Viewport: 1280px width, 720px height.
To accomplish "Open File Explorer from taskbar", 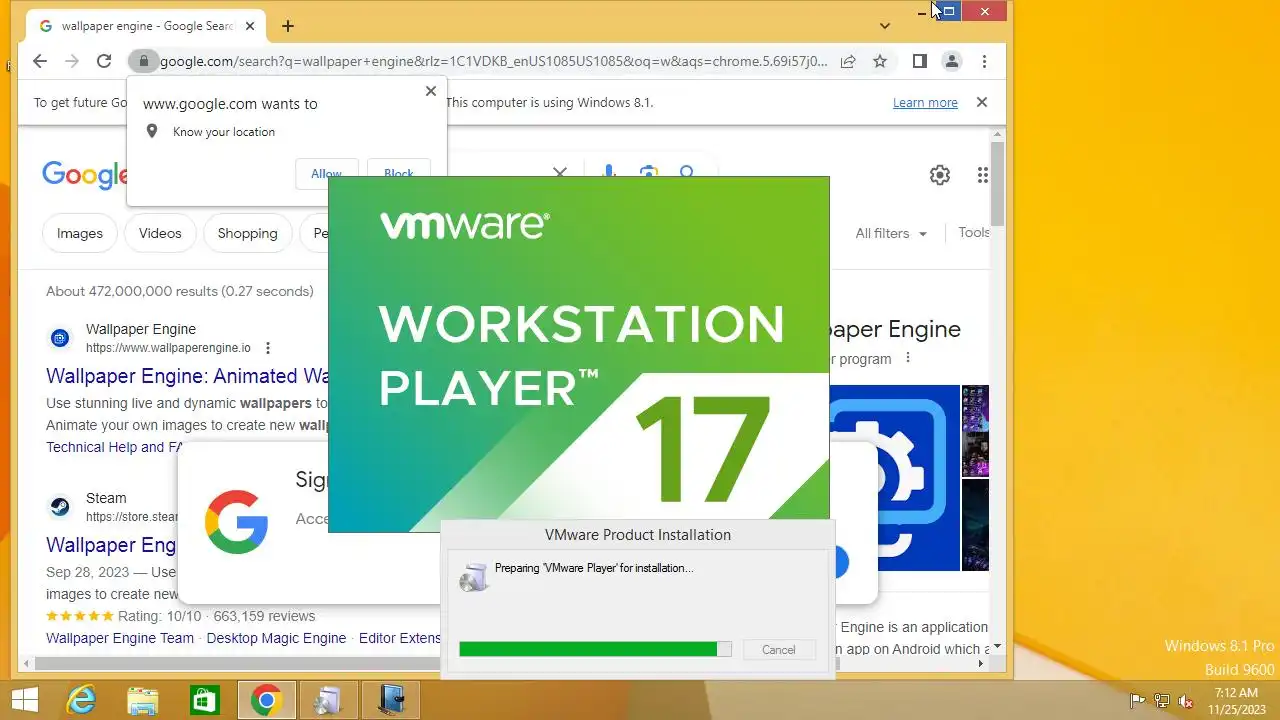I will pyautogui.click(x=143, y=701).
